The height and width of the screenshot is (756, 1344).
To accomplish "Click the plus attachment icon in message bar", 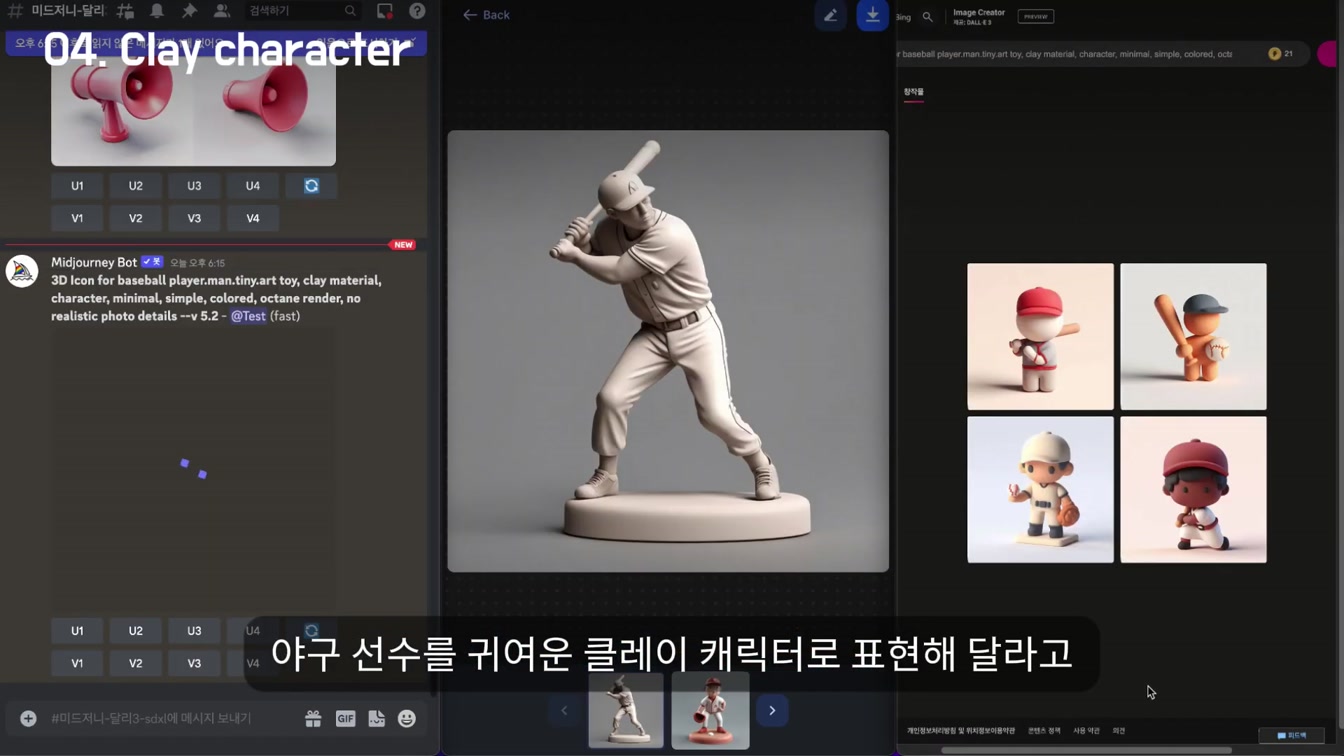I will click(28, 719).
